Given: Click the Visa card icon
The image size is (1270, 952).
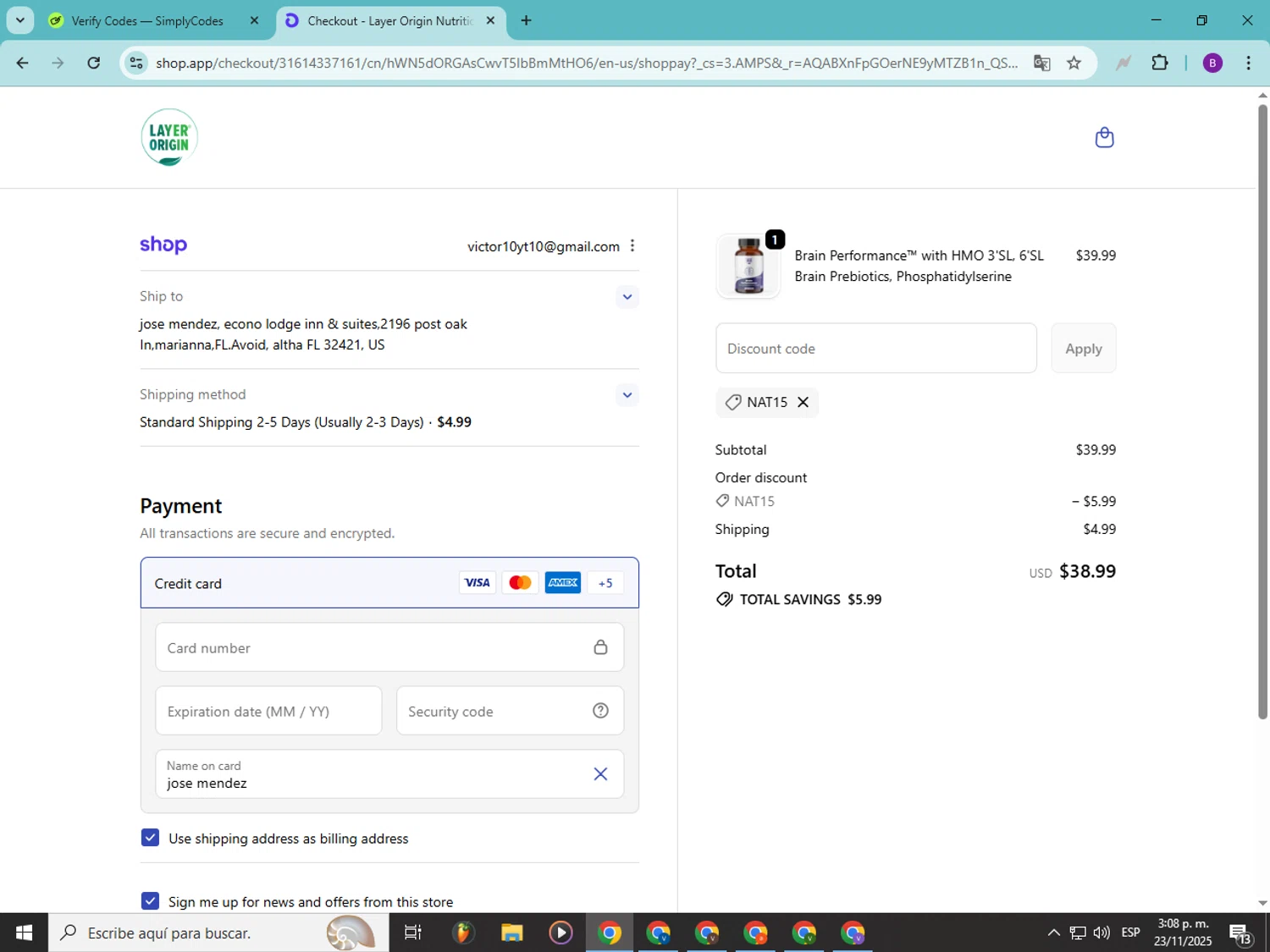Looking at the screenshot, I should point(478,582).
